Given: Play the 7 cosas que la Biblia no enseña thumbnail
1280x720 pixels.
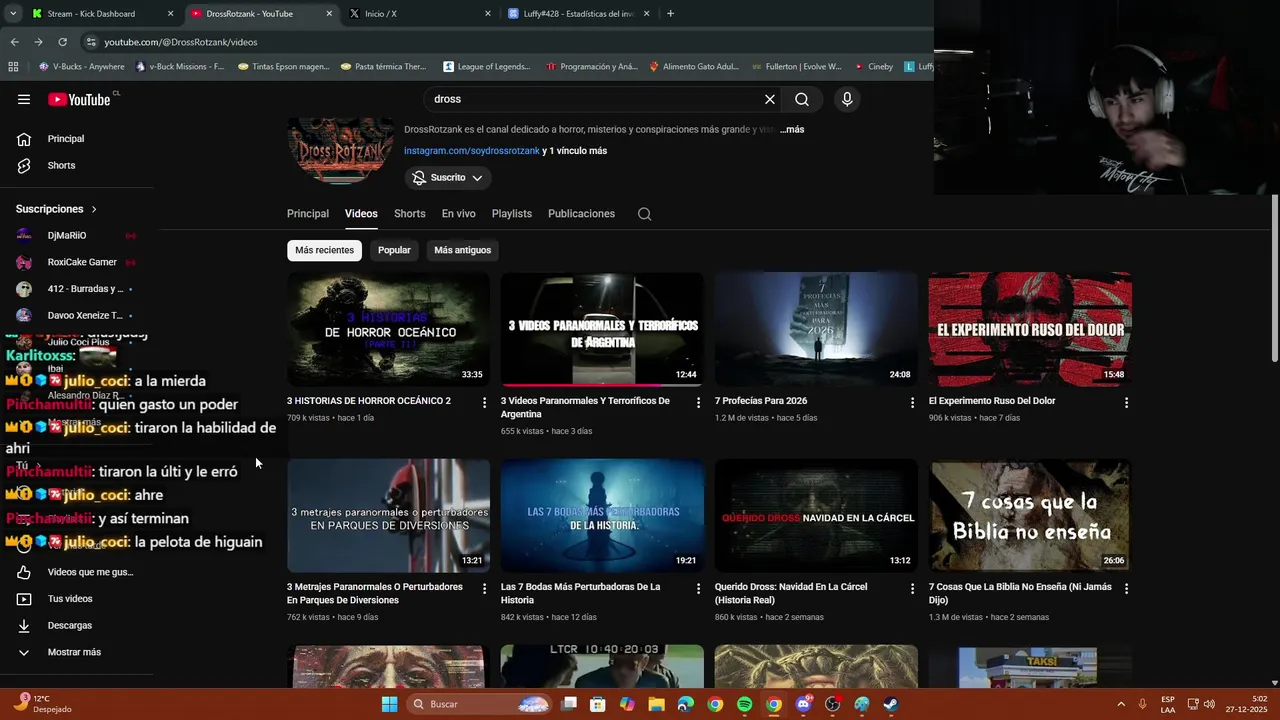Looking at the screenshot, I should pyautogui.click(x=1030, y=515).
